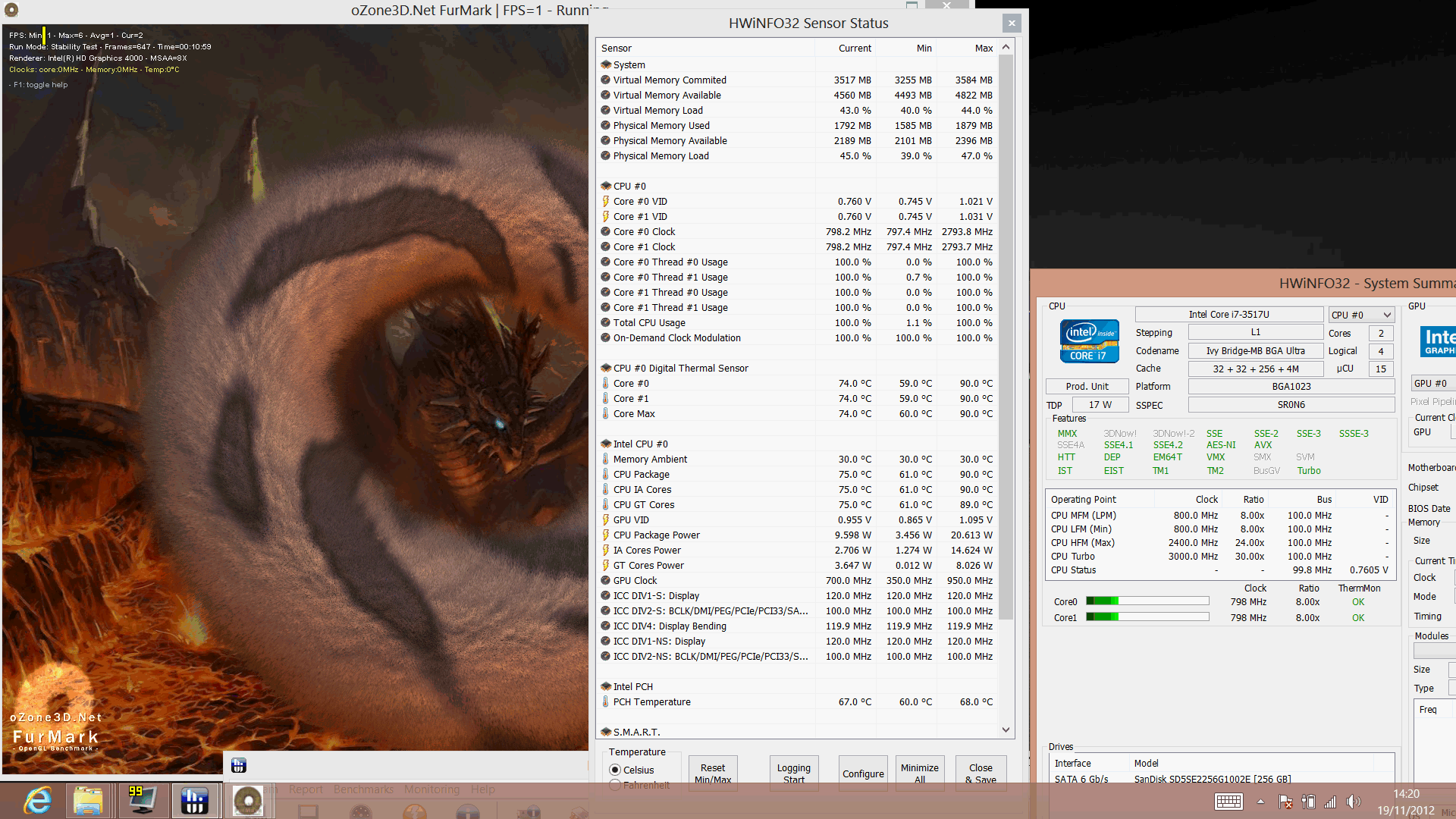1456x819 pixels.
Task: Open the CPU #0 selector dropdown
Action: pyautogui.click(x=1361, y=315)
